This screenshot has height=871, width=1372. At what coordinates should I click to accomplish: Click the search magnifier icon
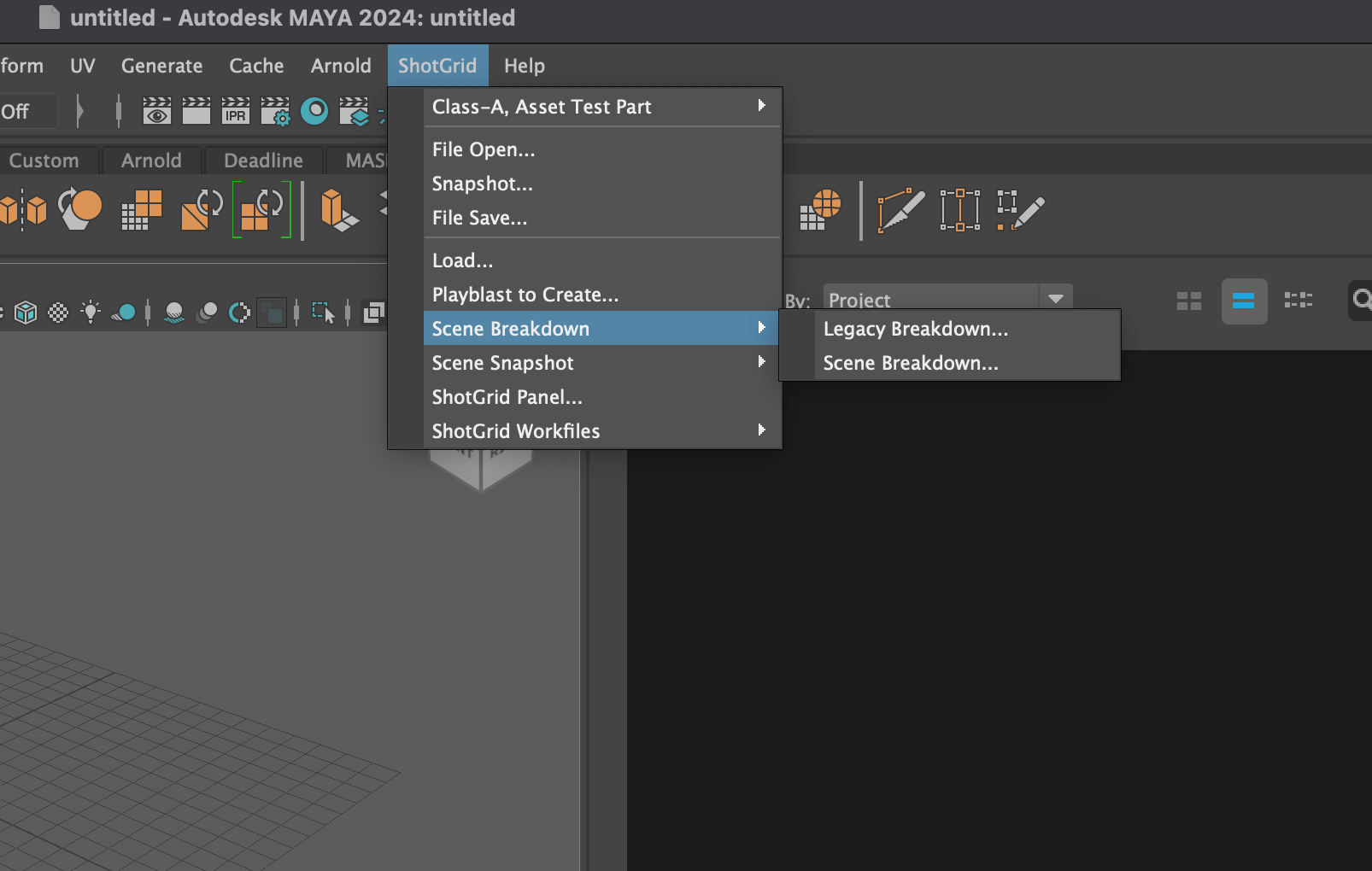click(1362, 300)
